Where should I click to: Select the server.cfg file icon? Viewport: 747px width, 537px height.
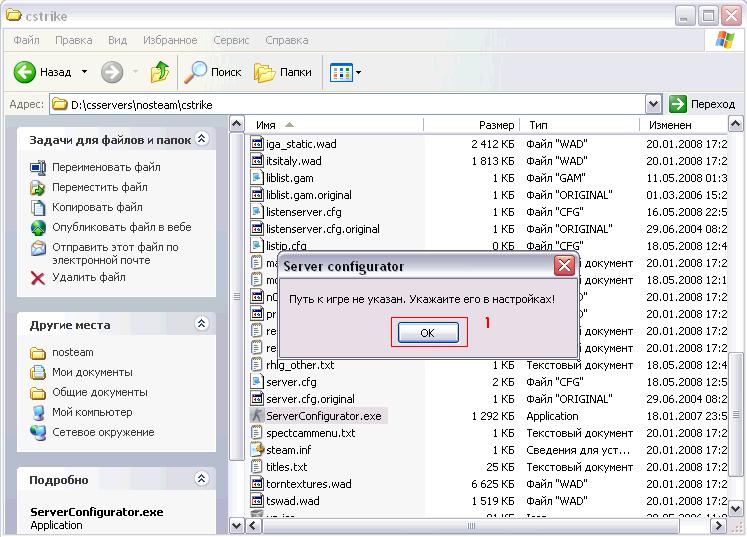[257, 382]
